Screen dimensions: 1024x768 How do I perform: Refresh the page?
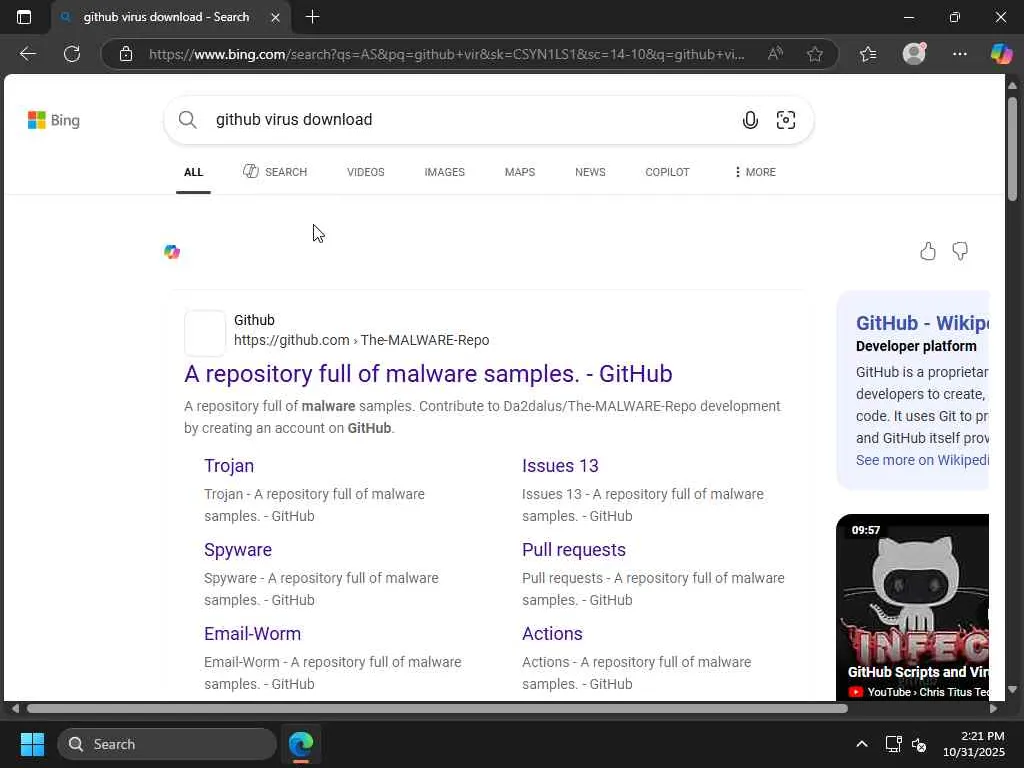72,54
